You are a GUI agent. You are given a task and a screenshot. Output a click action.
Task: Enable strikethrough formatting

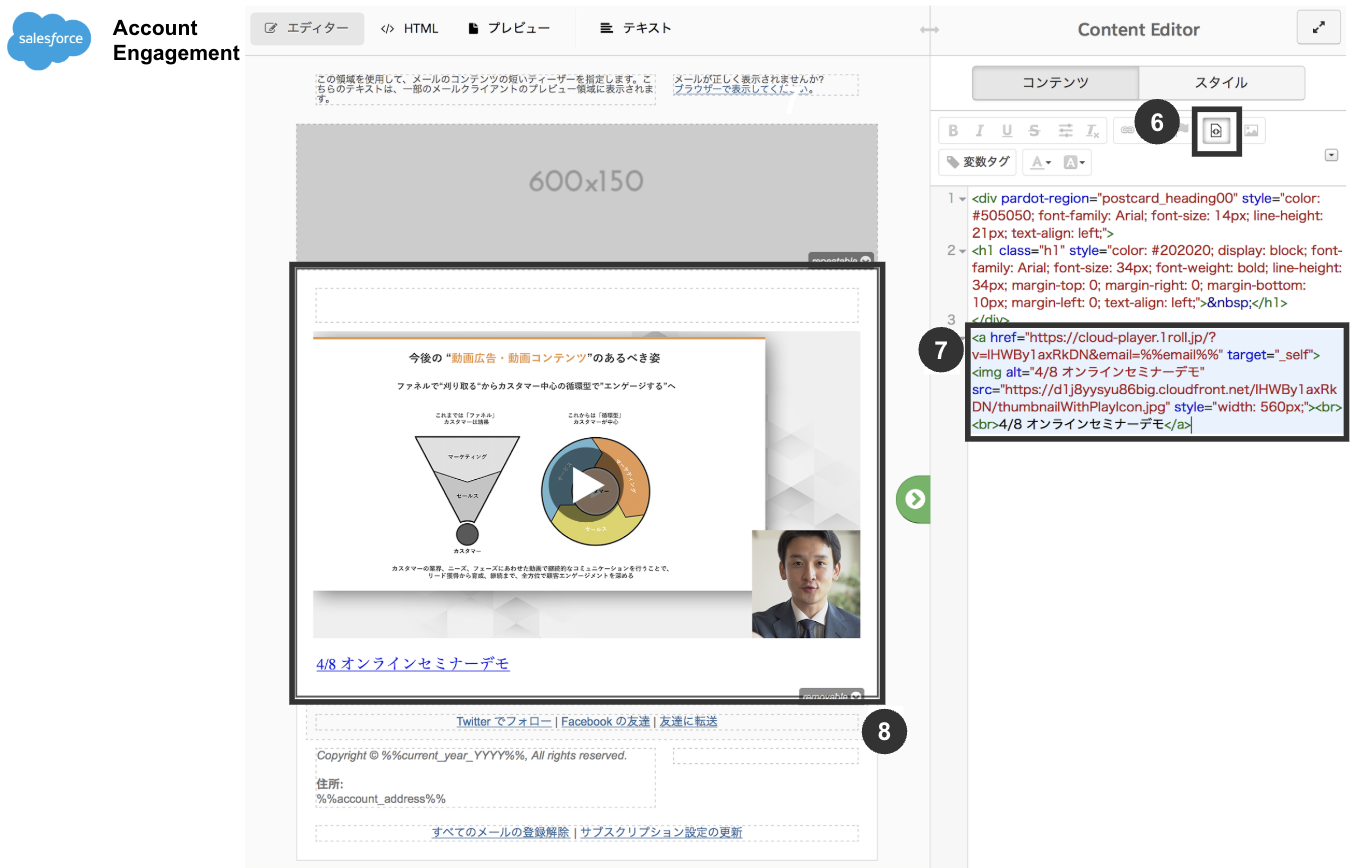click(1033, 130)
